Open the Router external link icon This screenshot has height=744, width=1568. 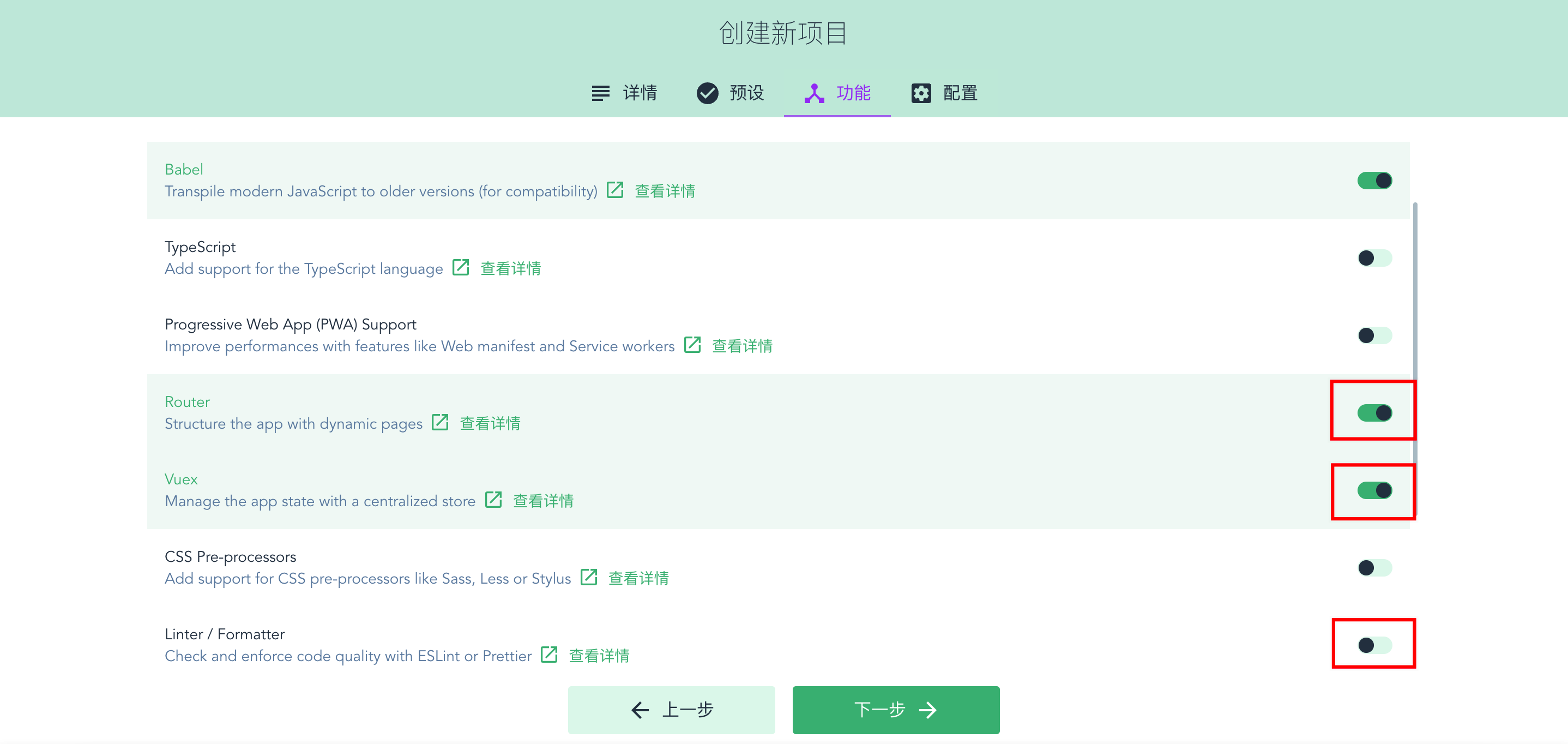coord(439,422)
